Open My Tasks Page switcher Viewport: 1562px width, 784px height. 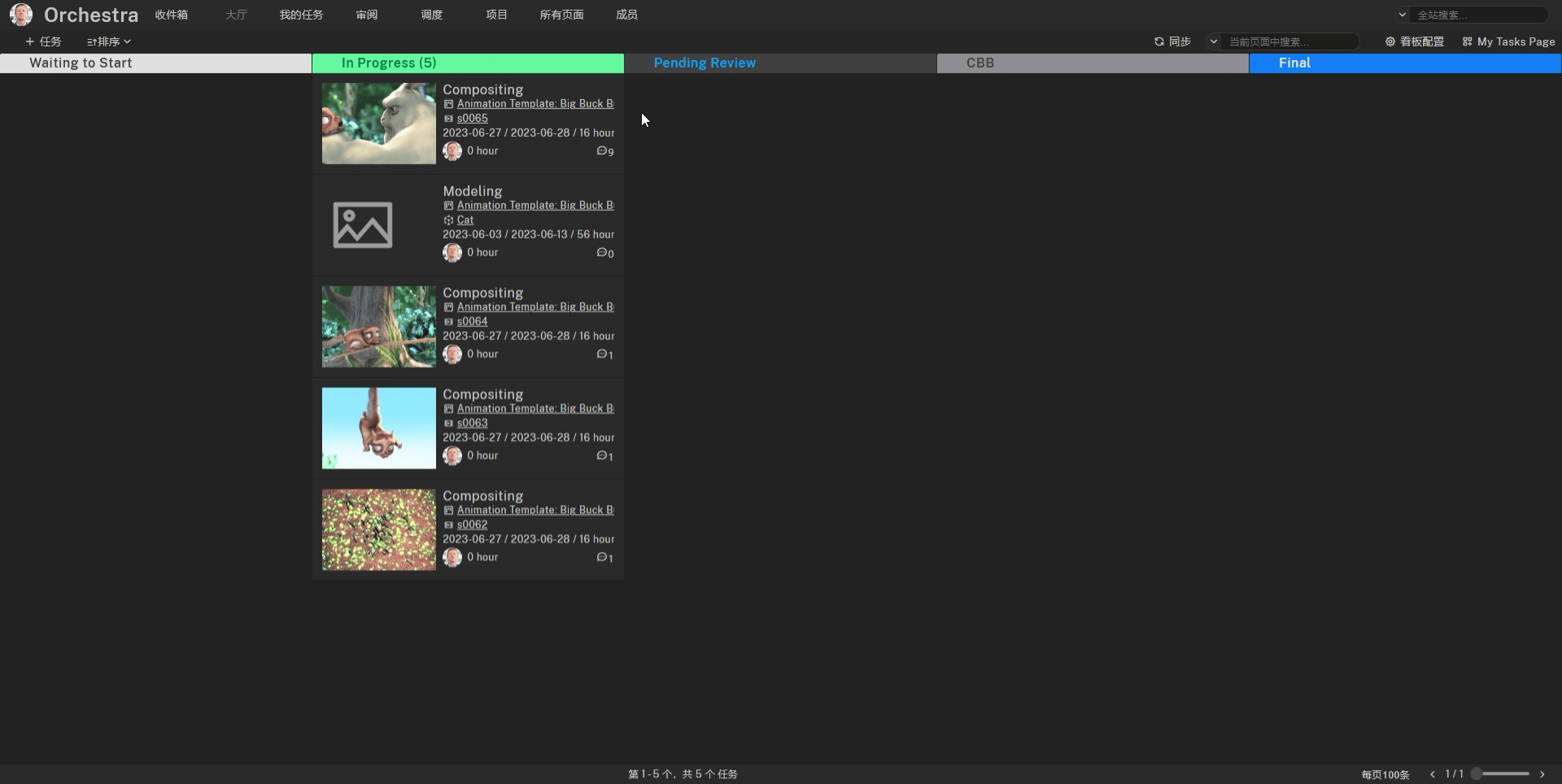pos(1508,41)
